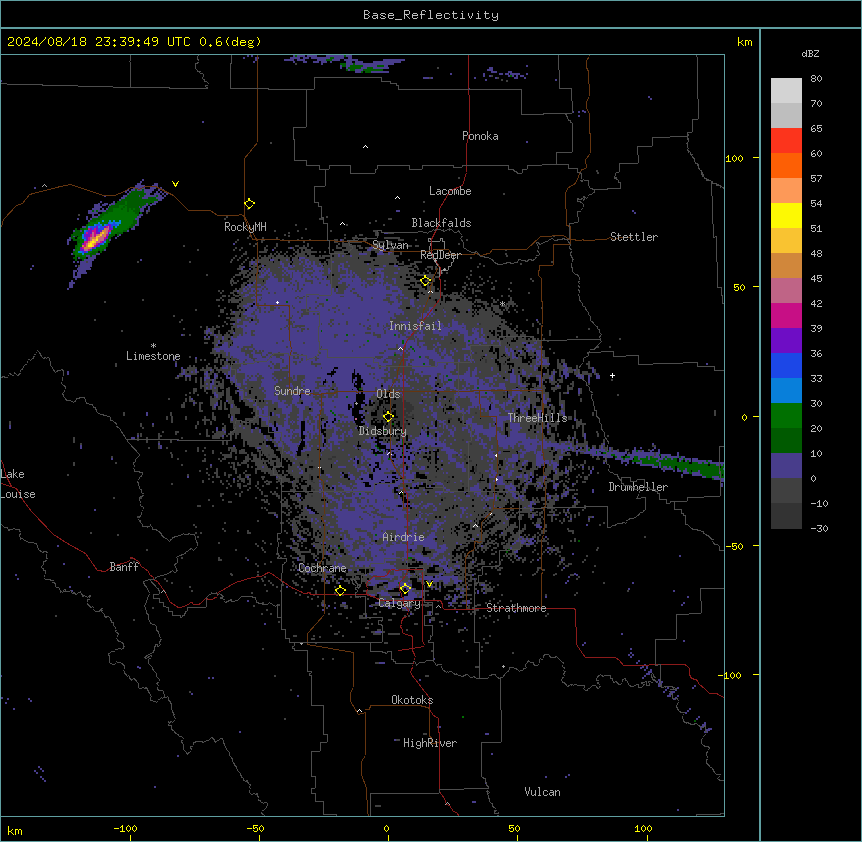862x842 pixels.
Task: Click the -30 value on the dBZ scale
Action: pyautogui.click(x=819, y=528)
